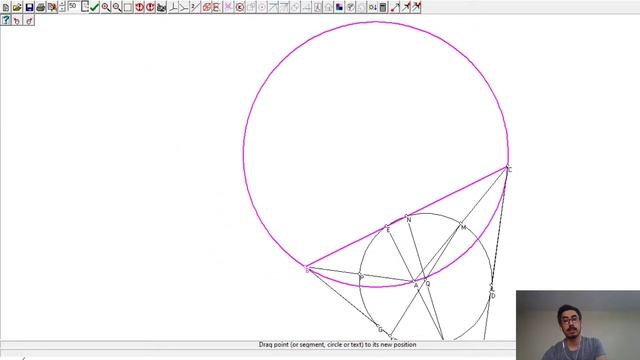Print the drawing with the printer icon
This screenshot has width=640, height=360.
pyautogui.click(x=40, y=7)
